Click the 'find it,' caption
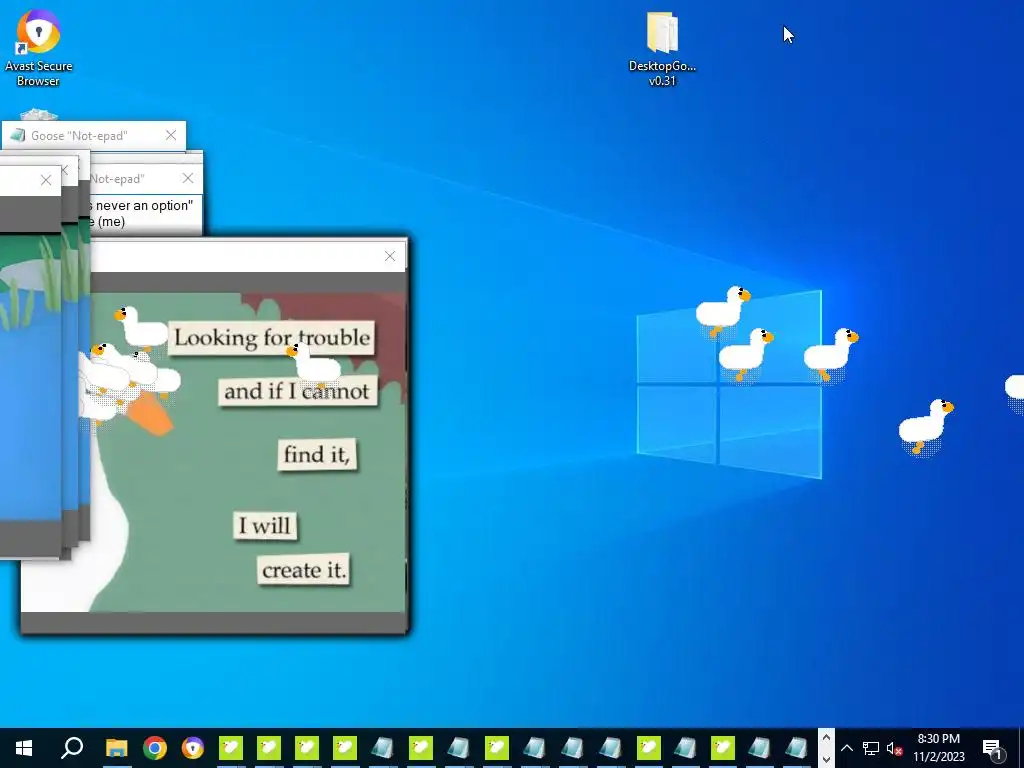Viewport: 1024px width, 768px height. [x=317, y=454]
